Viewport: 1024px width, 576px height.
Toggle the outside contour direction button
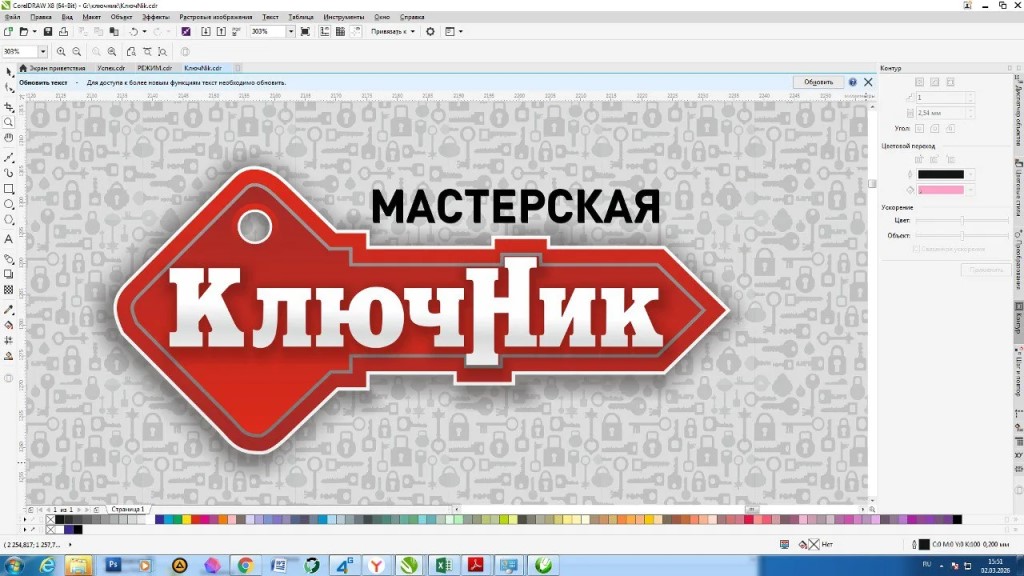click(950, 81)
